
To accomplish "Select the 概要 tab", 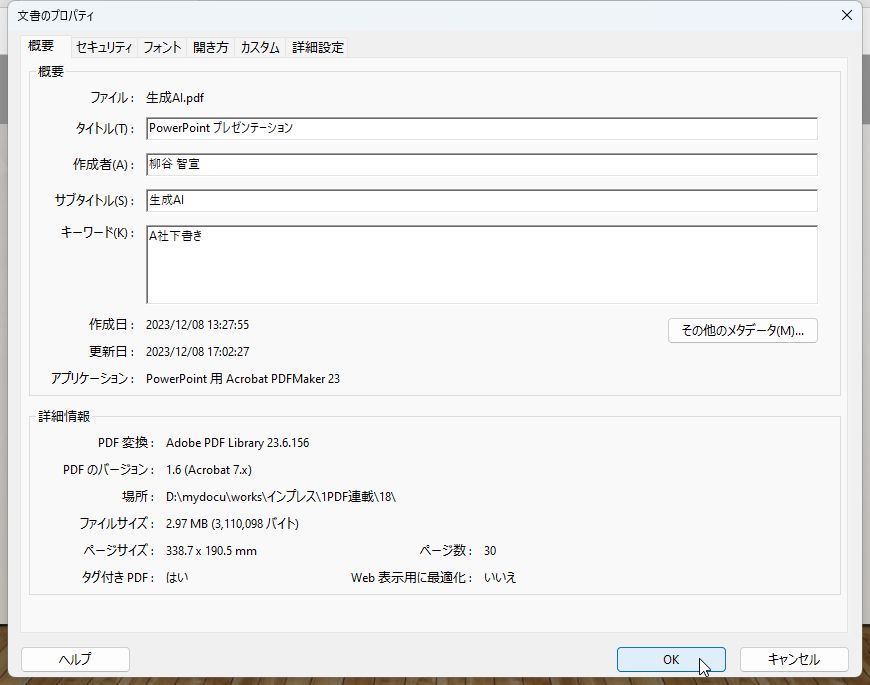I will (42, 47).
